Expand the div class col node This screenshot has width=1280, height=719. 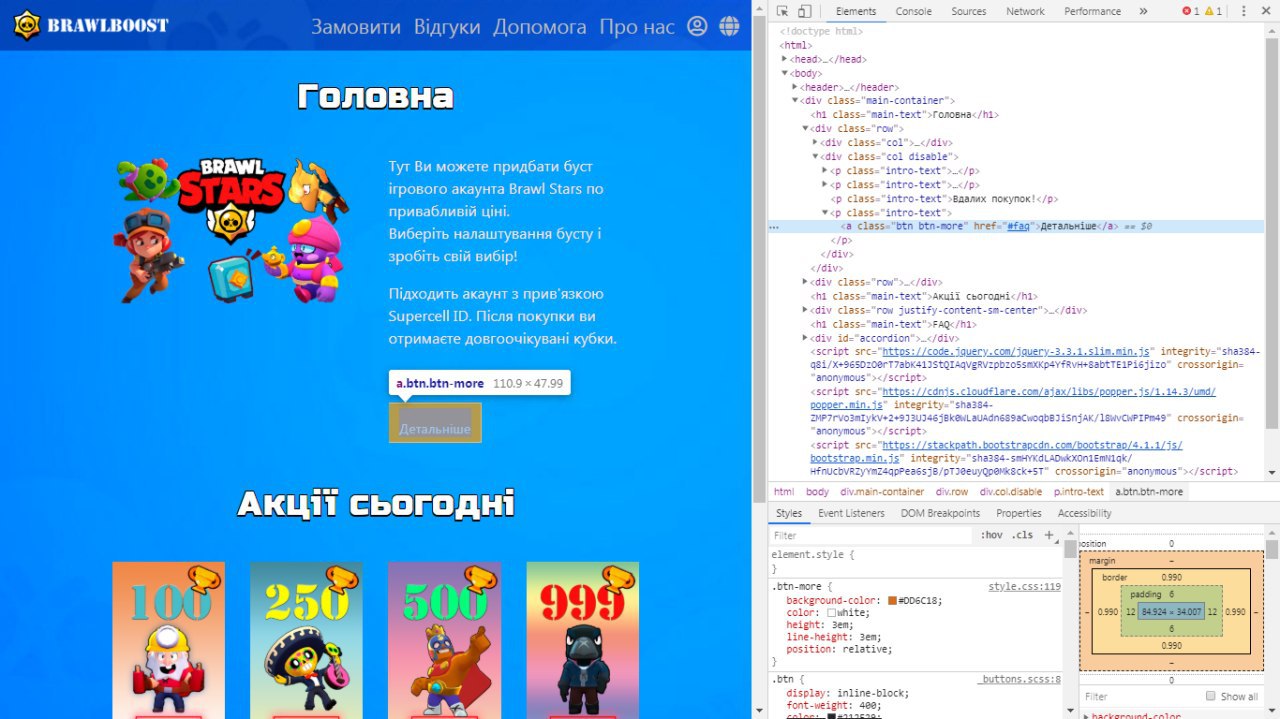[x=815, y=143]
